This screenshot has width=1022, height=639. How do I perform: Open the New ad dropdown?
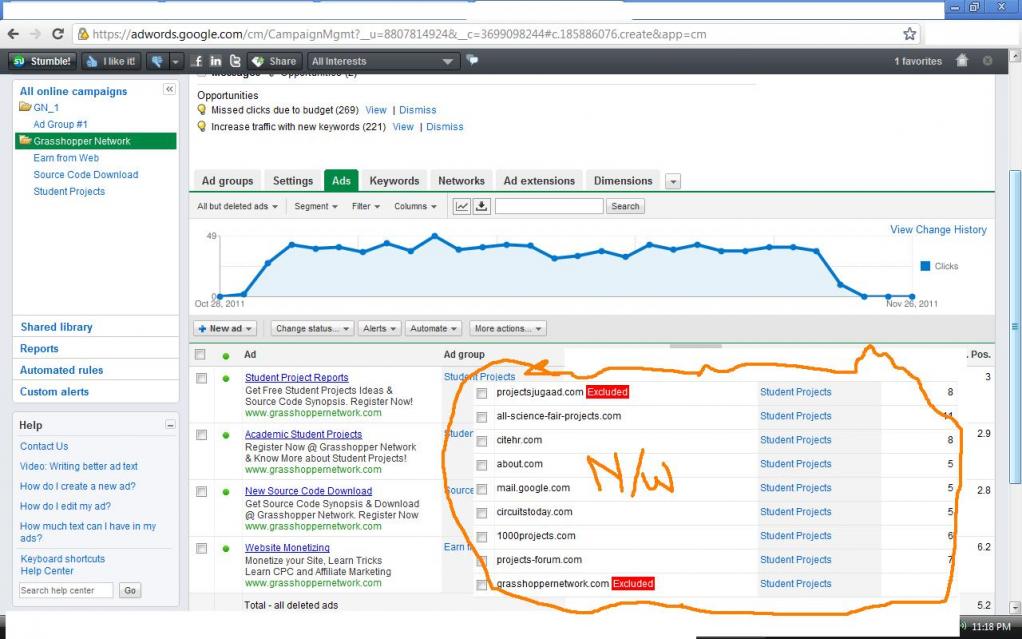click(x=225, y=329)
